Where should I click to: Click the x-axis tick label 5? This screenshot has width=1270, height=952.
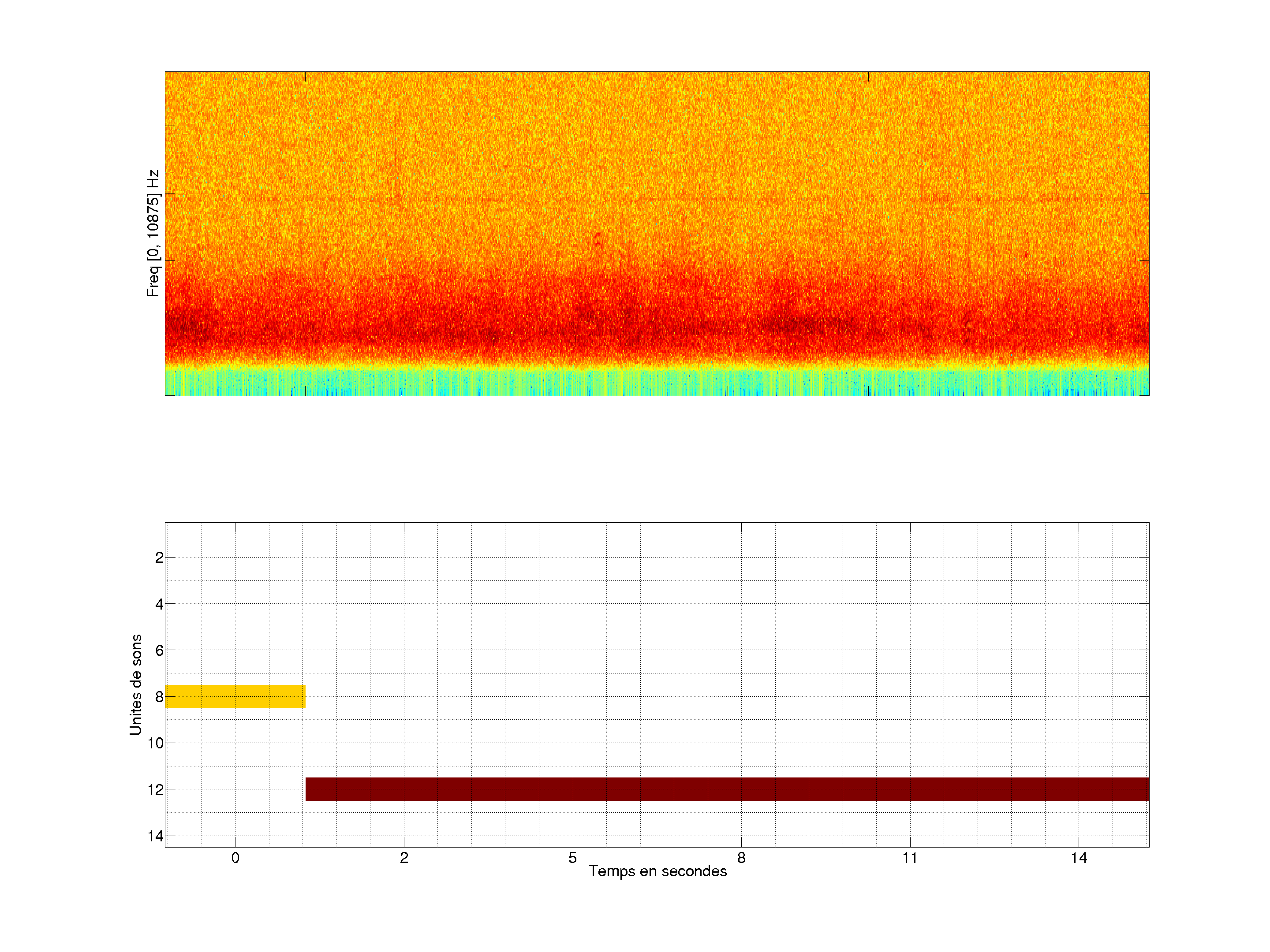tap(572, 858)
